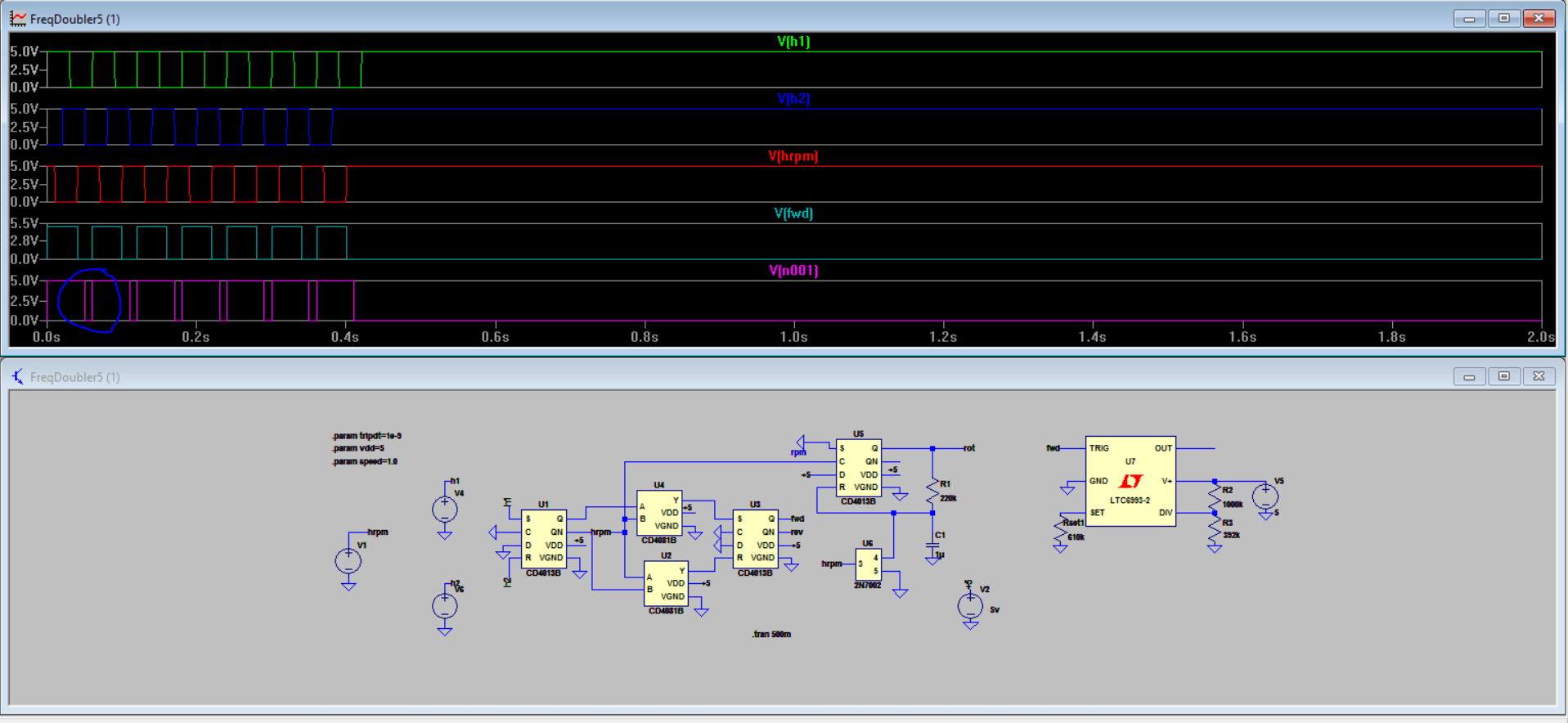Click the 1.0s time axis label
Screen dimensions: 1568x723
click(793, 337)
